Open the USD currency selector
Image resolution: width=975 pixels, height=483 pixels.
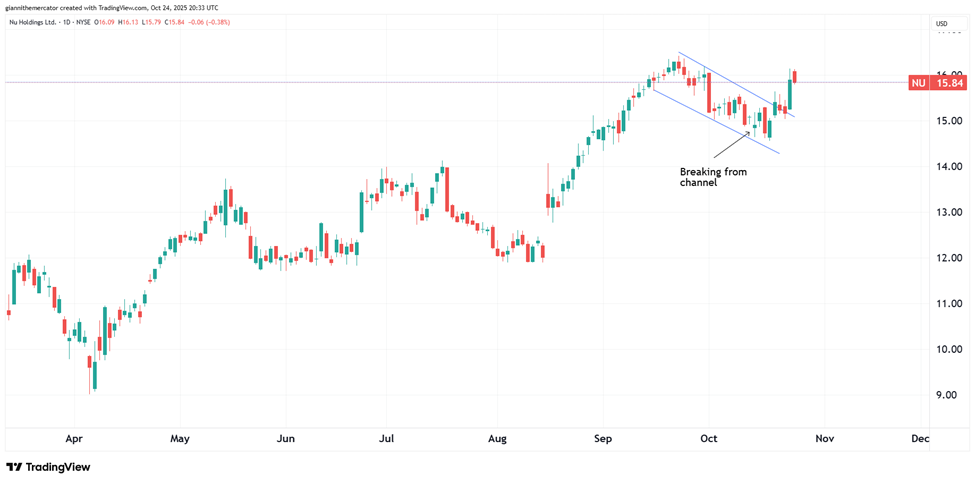(941, 23)
